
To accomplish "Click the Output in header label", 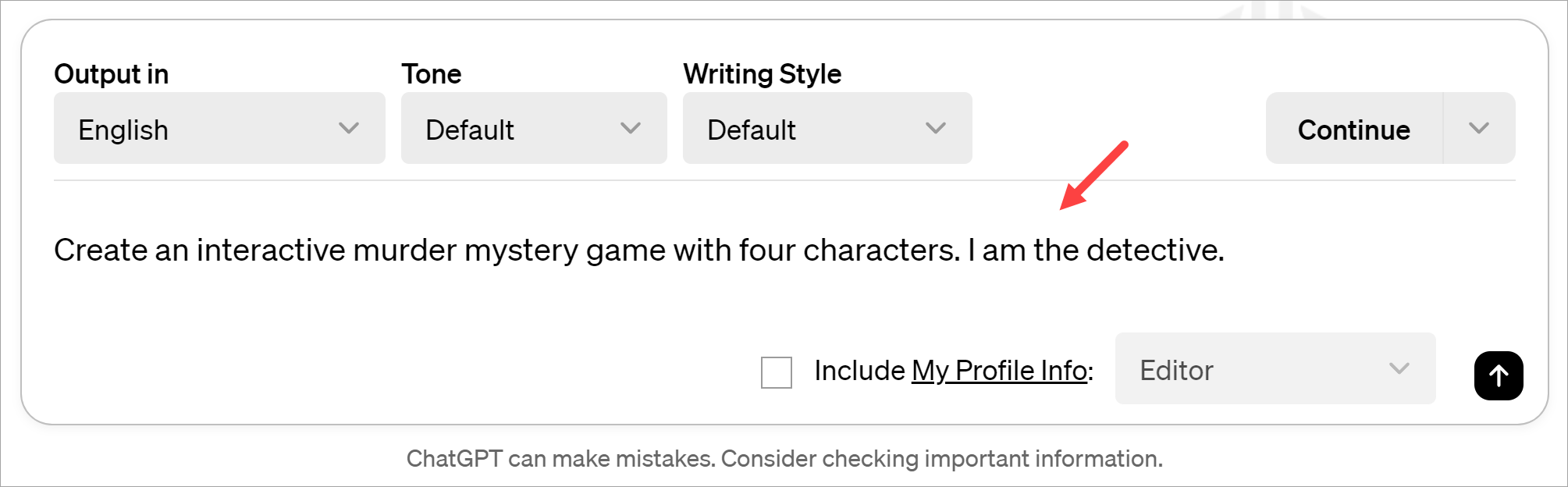I will pyautogui.click(x=111, y=73).
